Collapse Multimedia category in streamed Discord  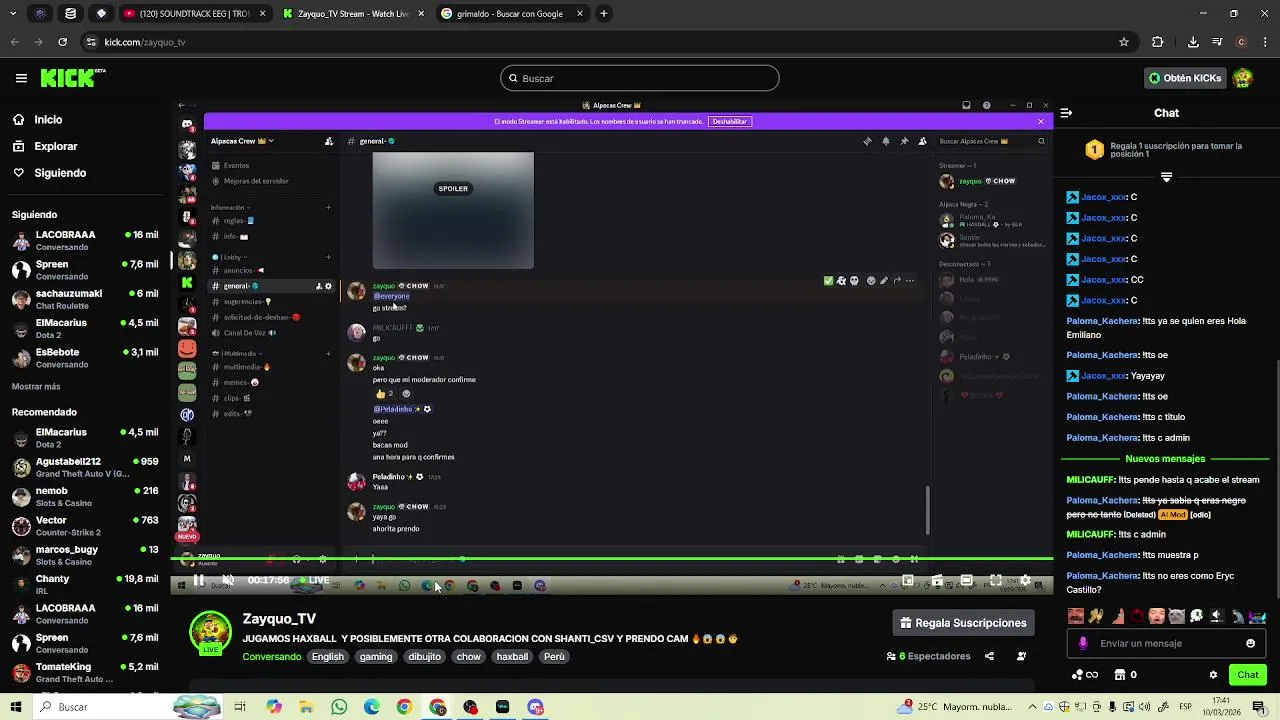coord(237,353)
